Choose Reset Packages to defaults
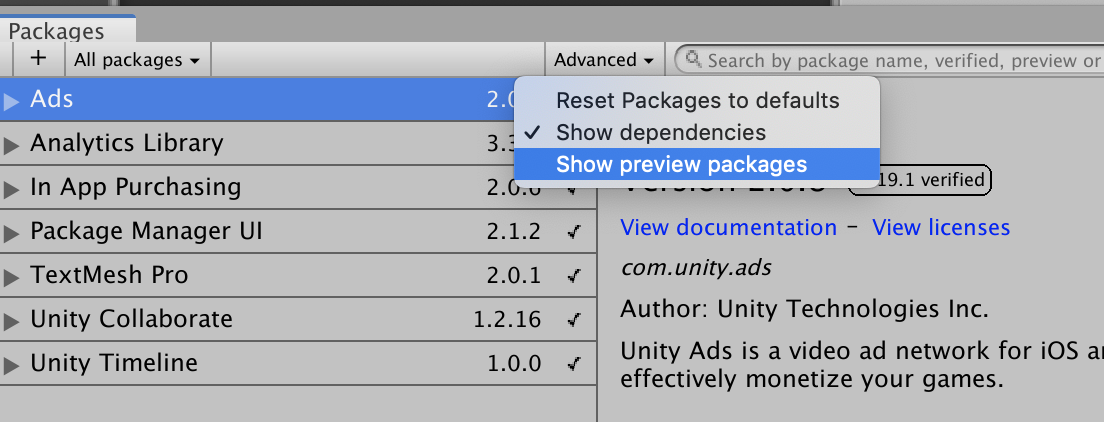The height and width of the screenshot is (422, 1104). pyautogui.click(x=697, y=100)
